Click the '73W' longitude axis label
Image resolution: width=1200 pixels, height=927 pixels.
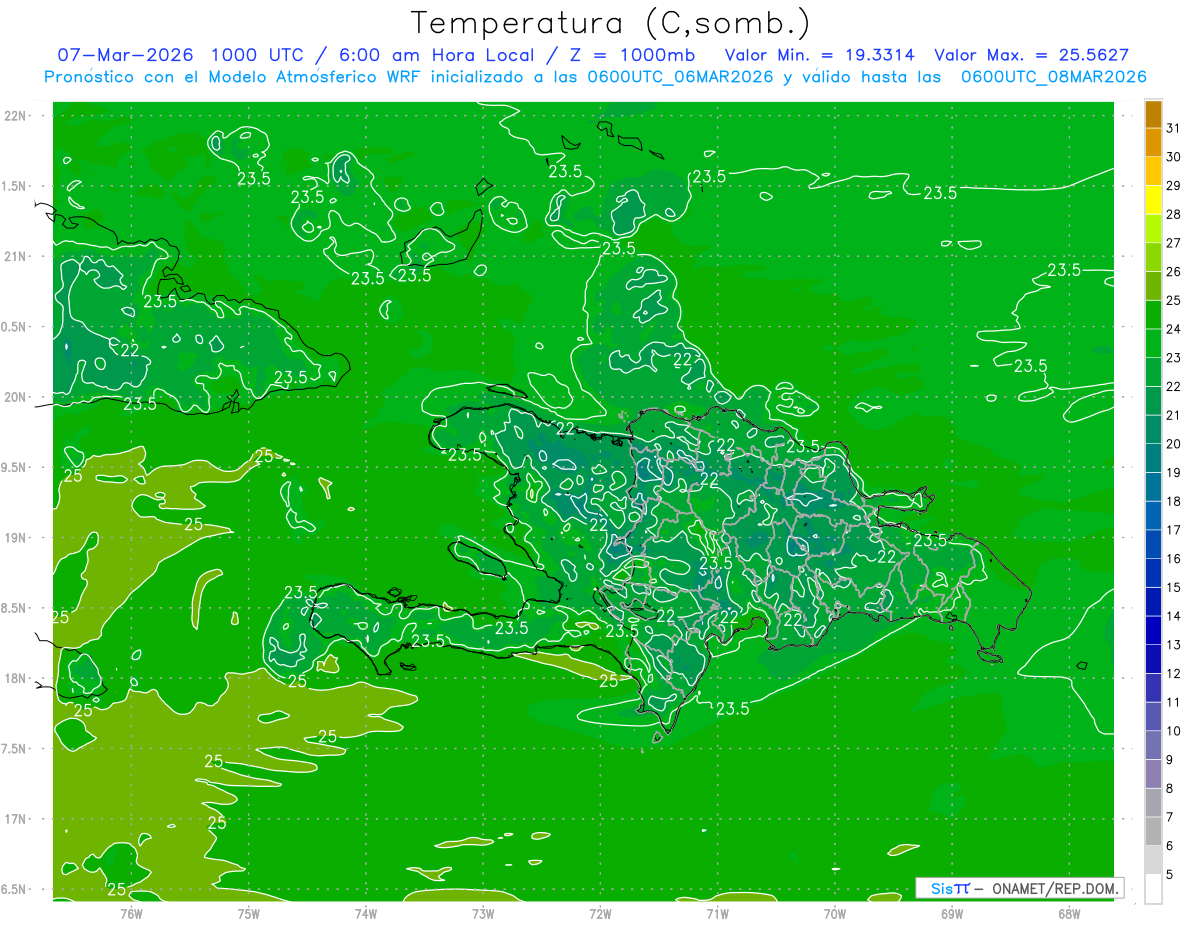pos(483,913)
